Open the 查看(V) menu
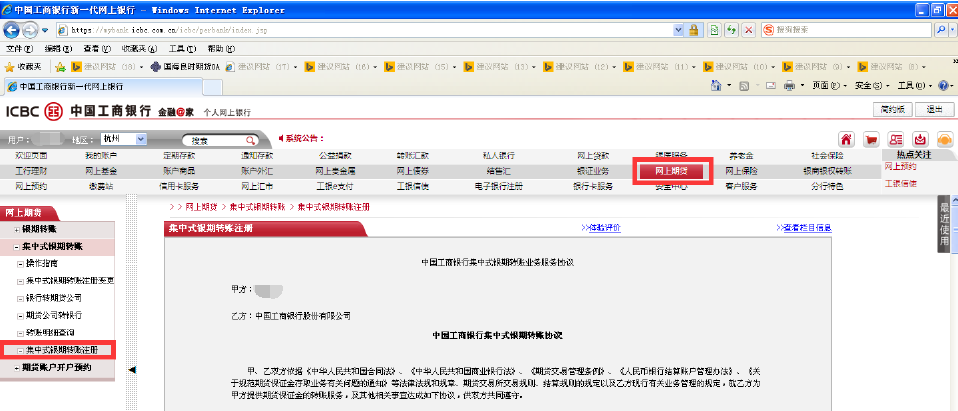 pyautogui.click(x=97, y=49)
